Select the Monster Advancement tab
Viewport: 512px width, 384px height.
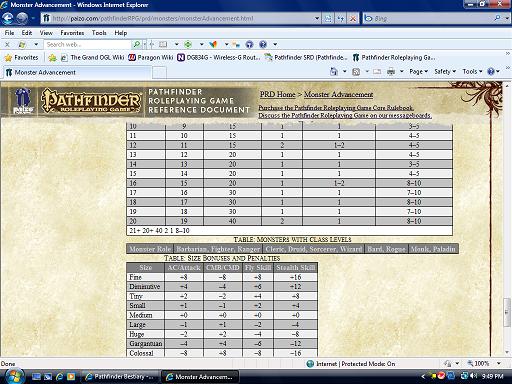[77, 72]
